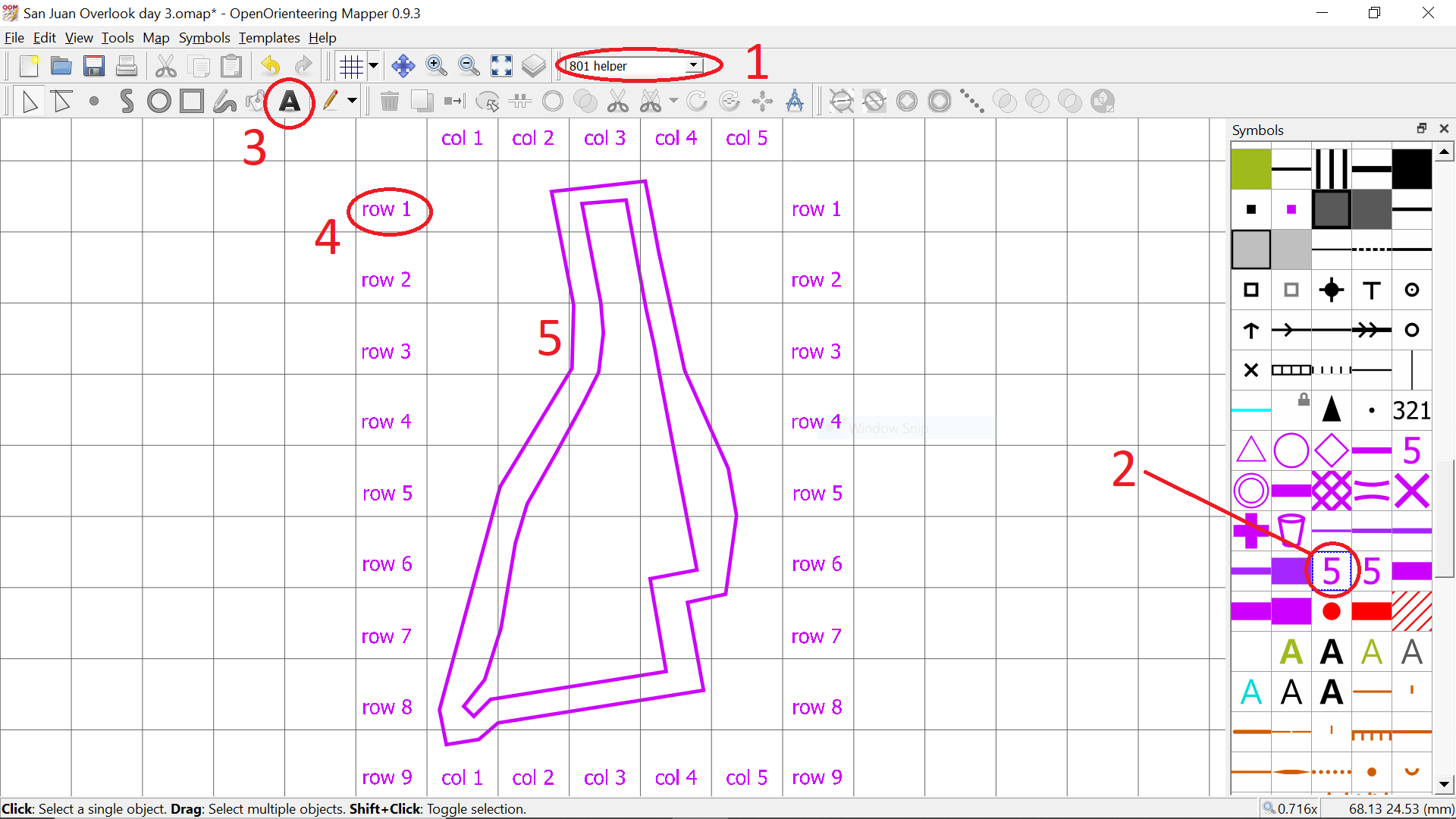
Task: Float the Symbols panel via restore button
Action: [1422, 129]
